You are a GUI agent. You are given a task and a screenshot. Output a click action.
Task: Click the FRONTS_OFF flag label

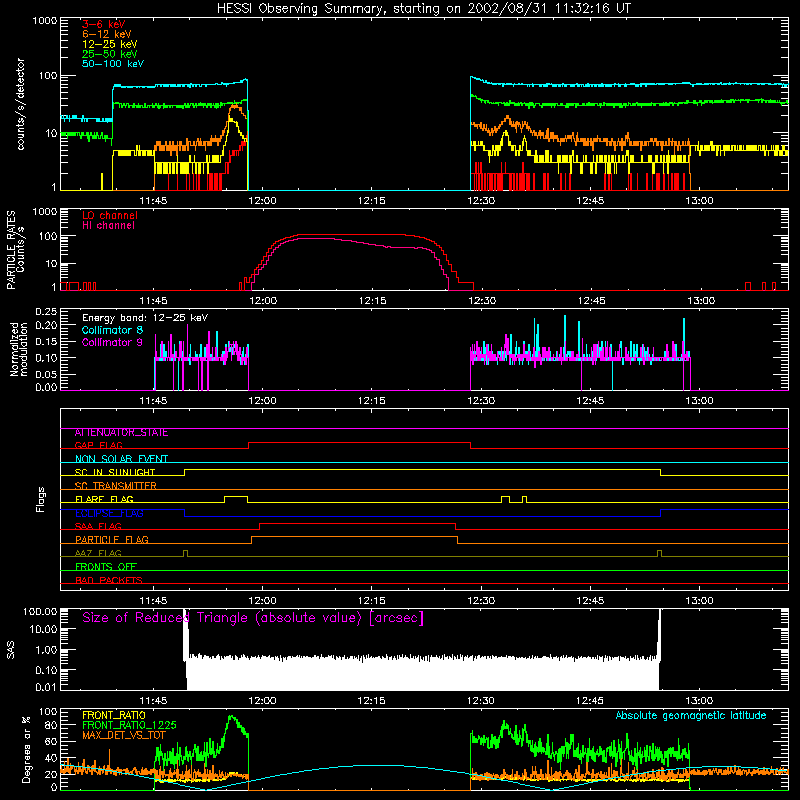click(106, 567)
